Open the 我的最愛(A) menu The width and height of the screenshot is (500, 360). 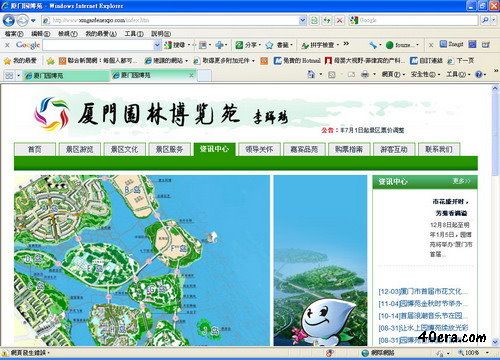click(x=101, y=34)
